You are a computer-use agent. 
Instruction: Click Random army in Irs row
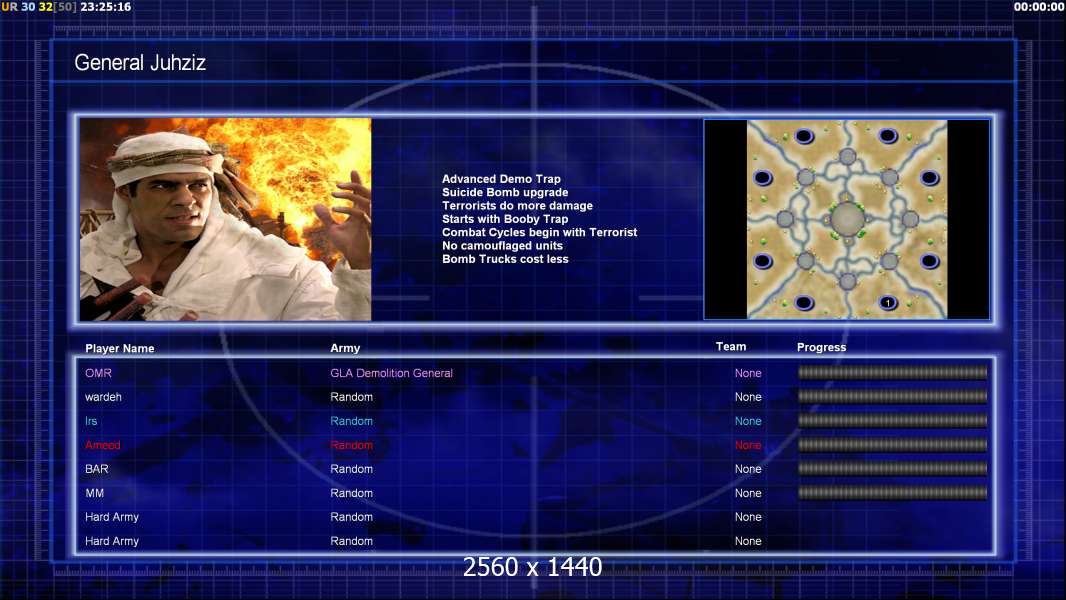[x=351, y=421]
